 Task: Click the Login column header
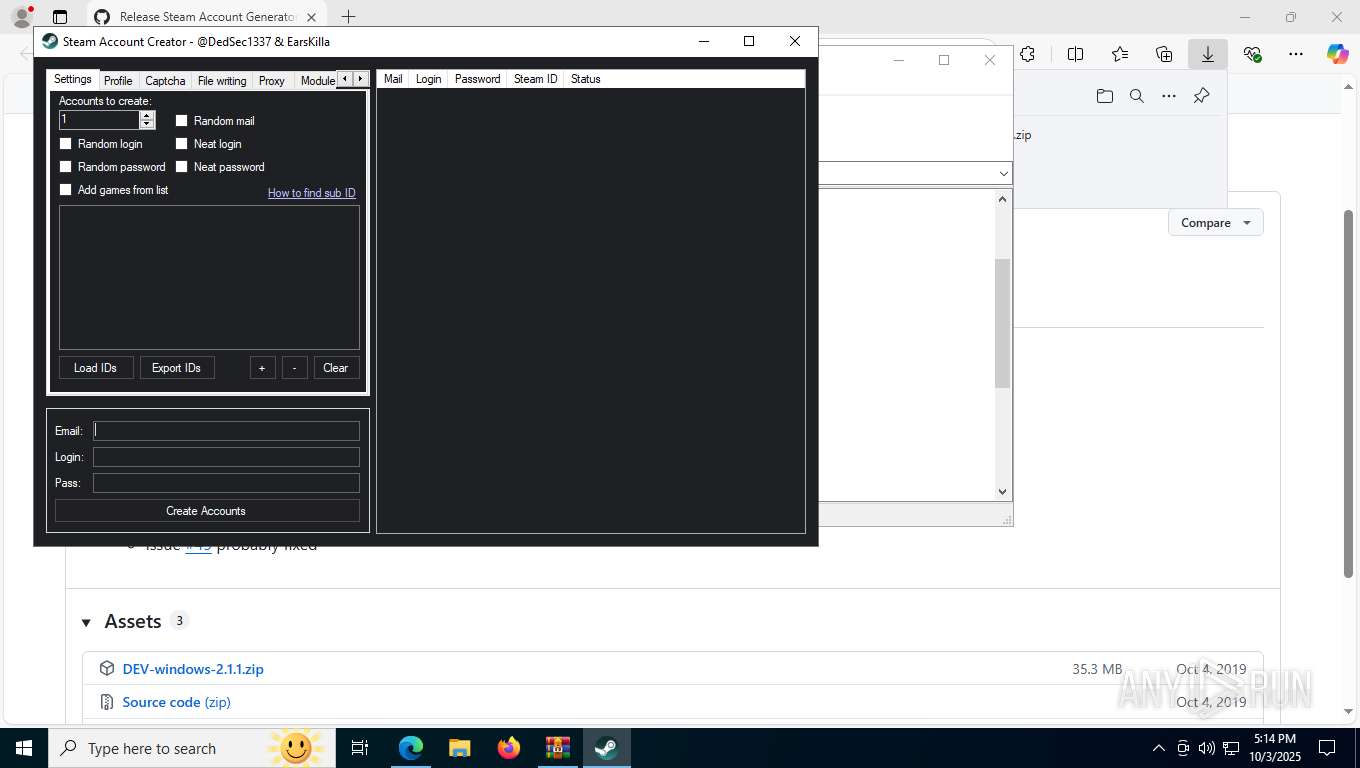(429, 79)
